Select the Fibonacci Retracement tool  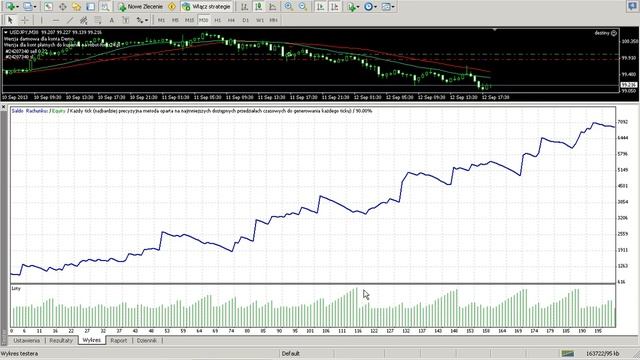[98, 20]
